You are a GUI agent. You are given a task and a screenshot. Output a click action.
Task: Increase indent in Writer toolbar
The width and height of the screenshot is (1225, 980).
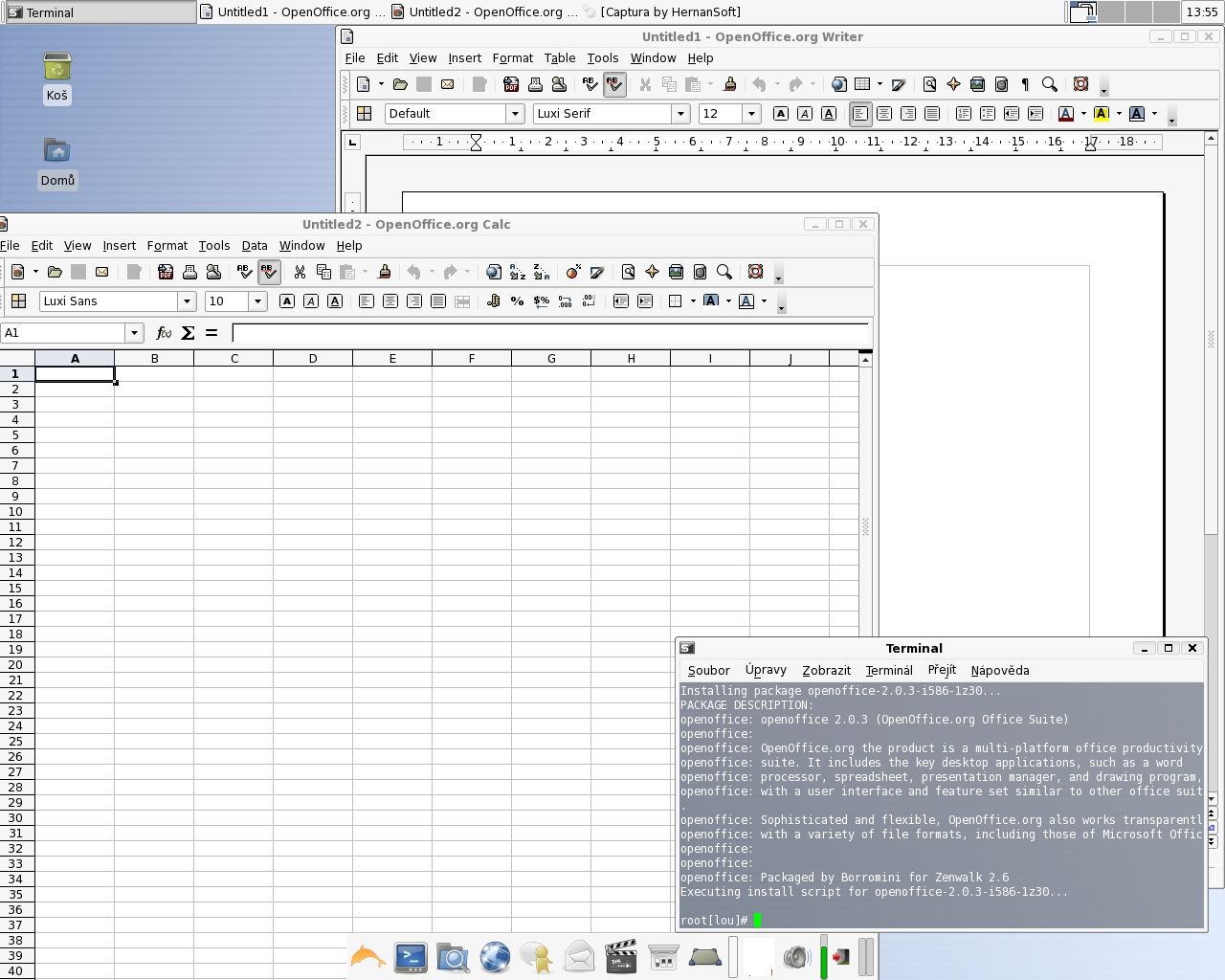point(1036,113)
